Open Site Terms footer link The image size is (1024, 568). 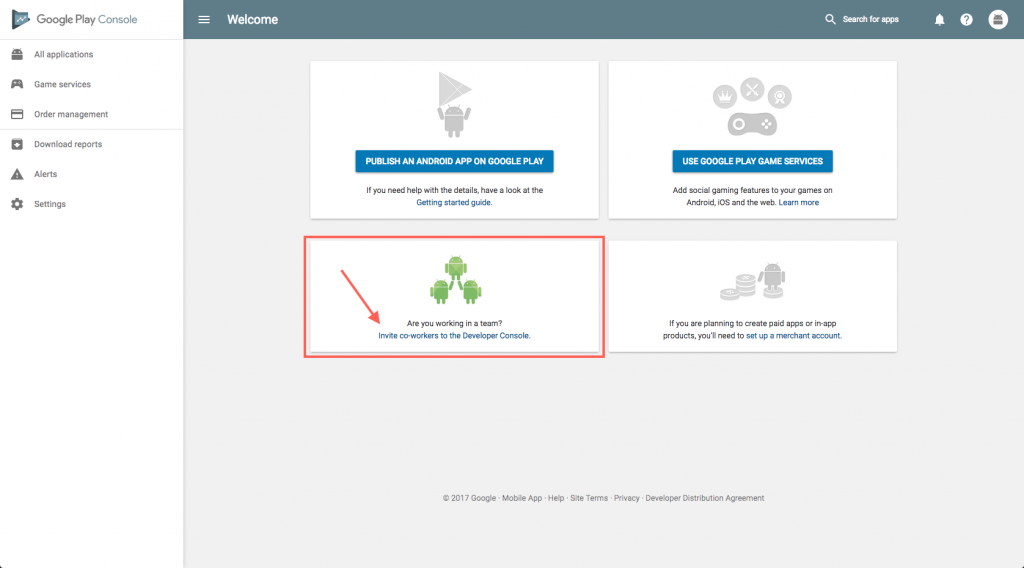[x=588, y=498]
